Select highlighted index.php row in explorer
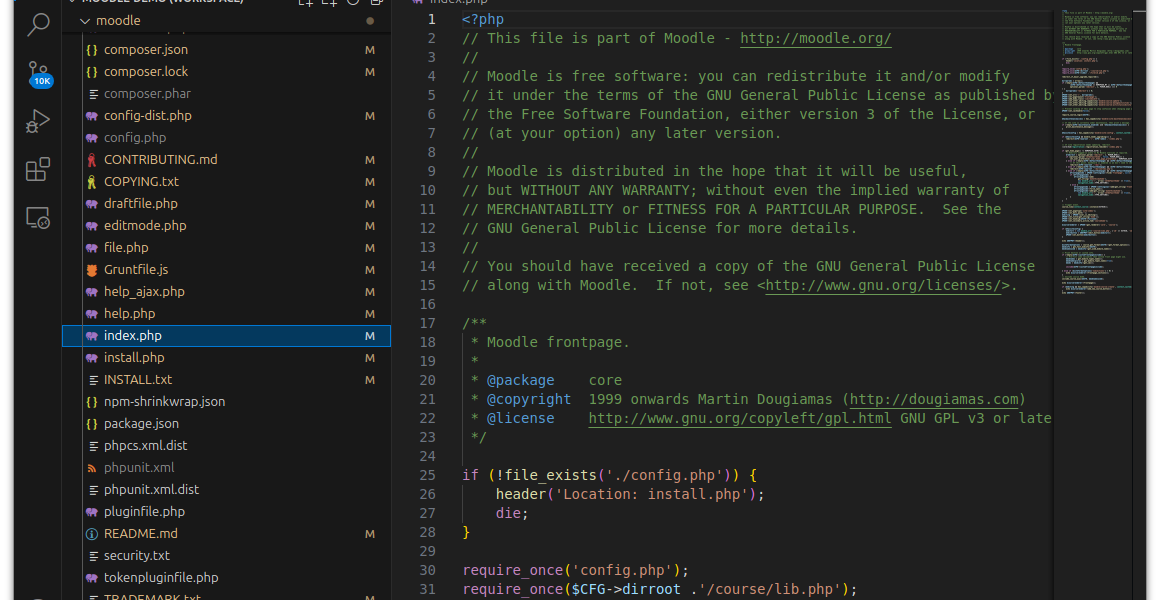The image size is (1160, 600). click(226, 336)
